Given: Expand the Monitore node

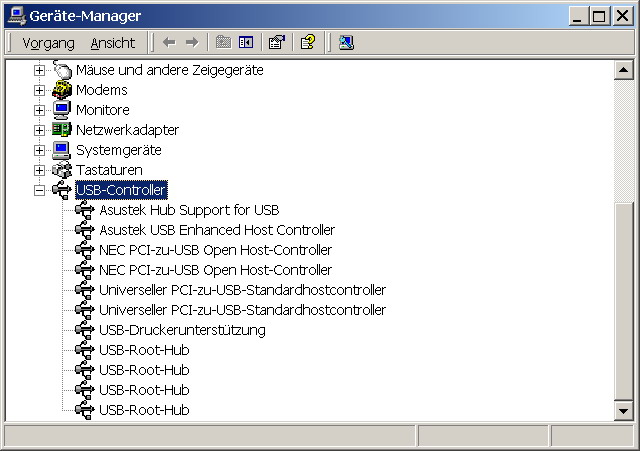Looking at the screenshot, I should 39,110.
